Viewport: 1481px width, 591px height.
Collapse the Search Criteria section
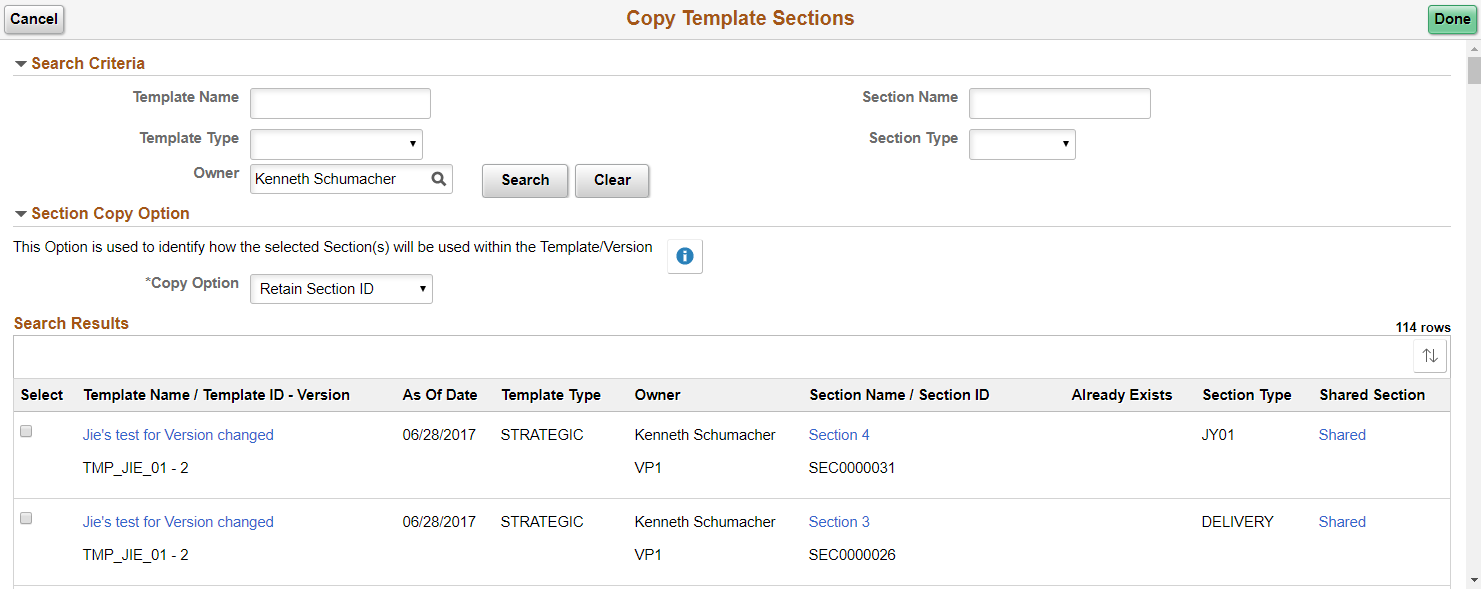point(20,63)
